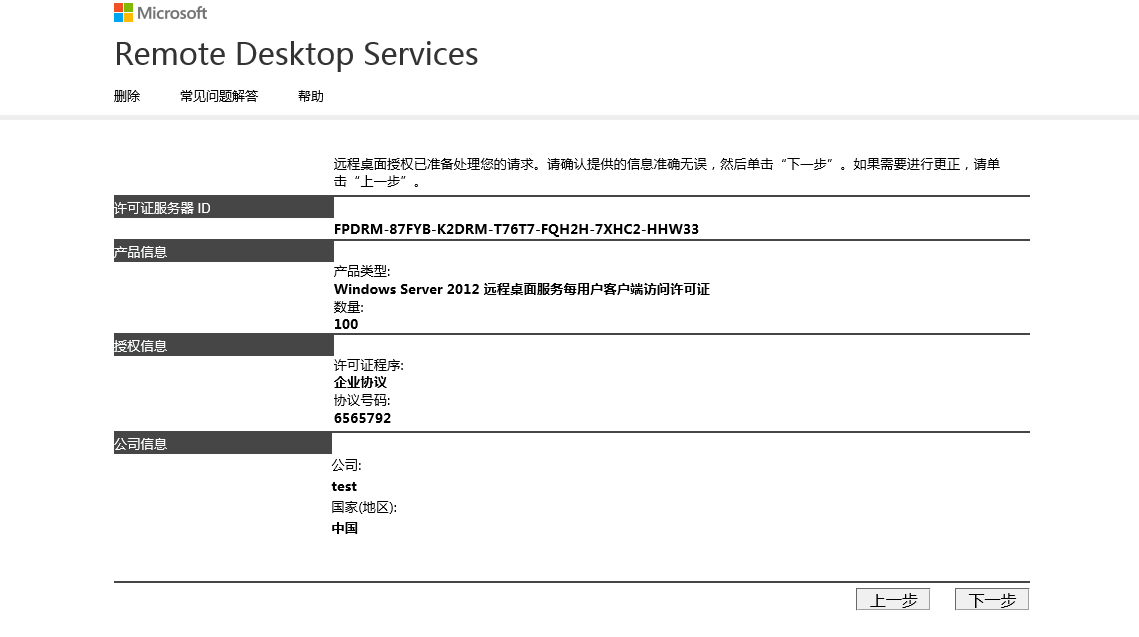Click the Microsoft four-square logo
The width and height of the screenshot is (1139, 637).
click(x=123, y=13)
